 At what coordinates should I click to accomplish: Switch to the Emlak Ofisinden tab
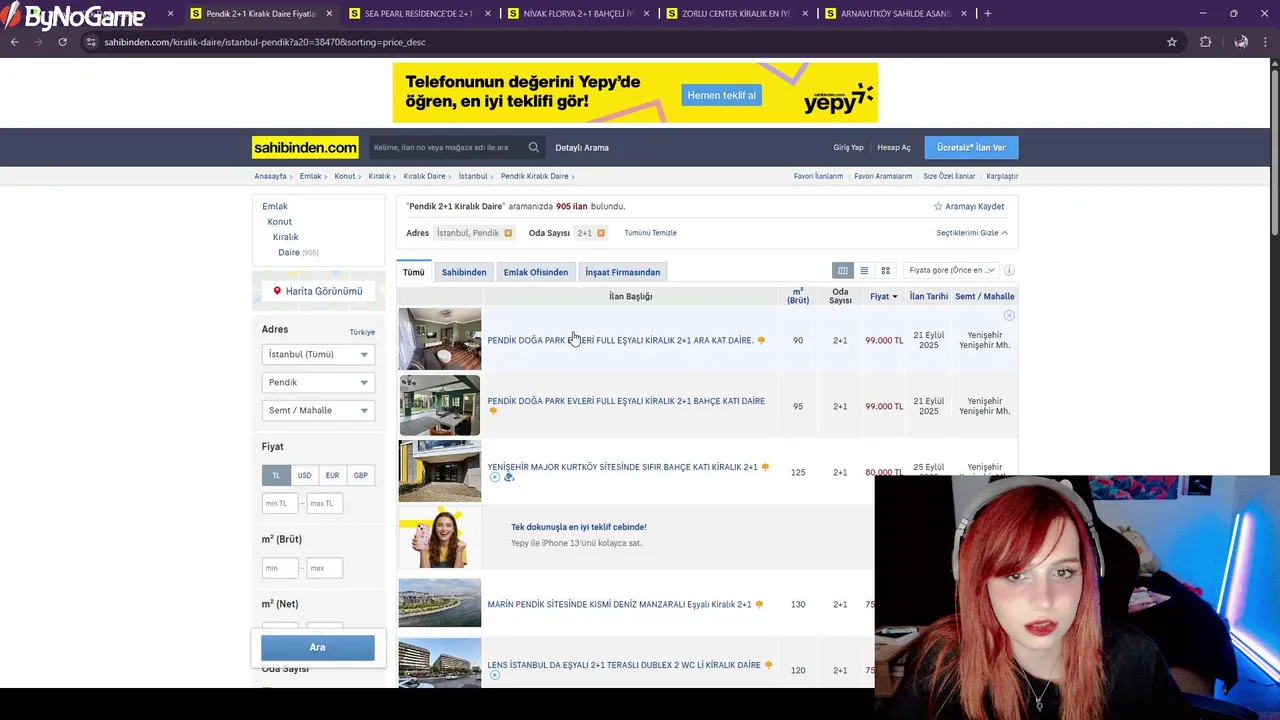coord(536,272)
